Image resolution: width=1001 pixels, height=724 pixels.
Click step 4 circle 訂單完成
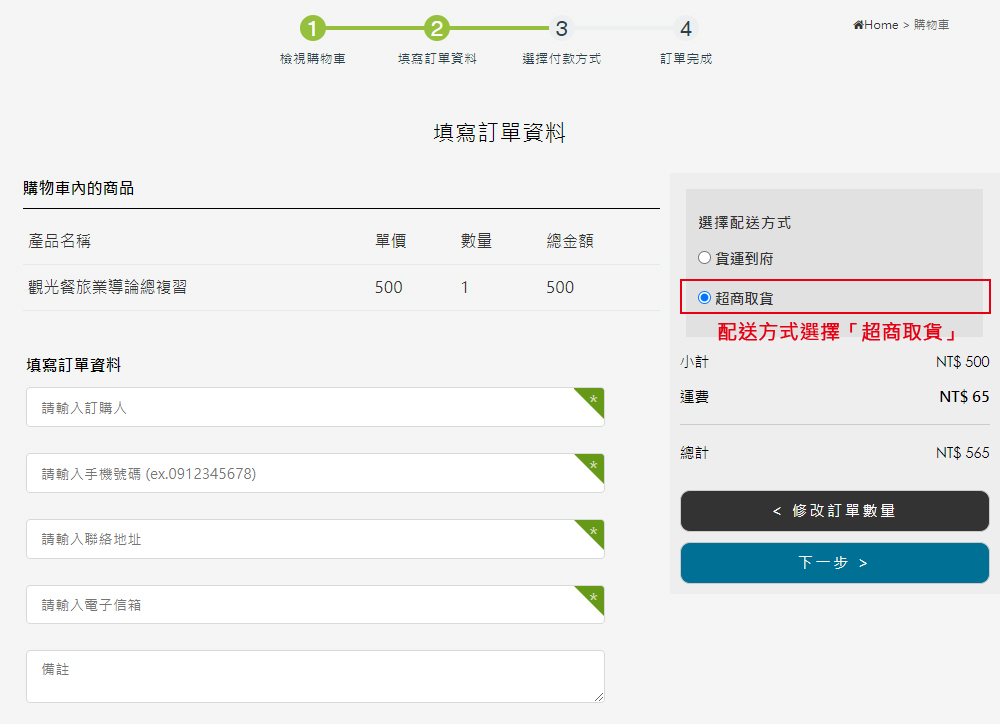click(686, 28)
